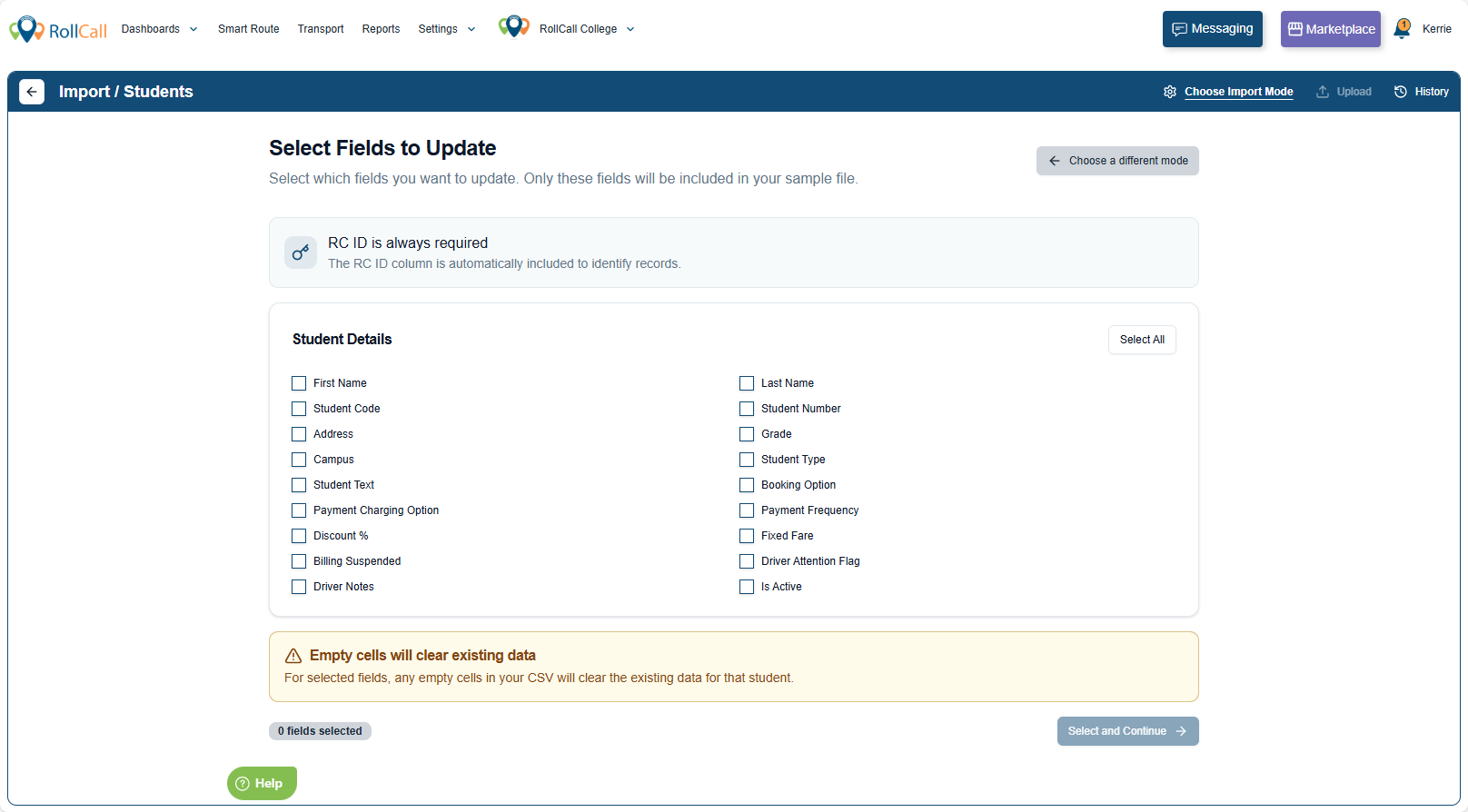Expand the Dashboards dropdown menu
This screenshot has width=1468, height=812.
(159, 29)
